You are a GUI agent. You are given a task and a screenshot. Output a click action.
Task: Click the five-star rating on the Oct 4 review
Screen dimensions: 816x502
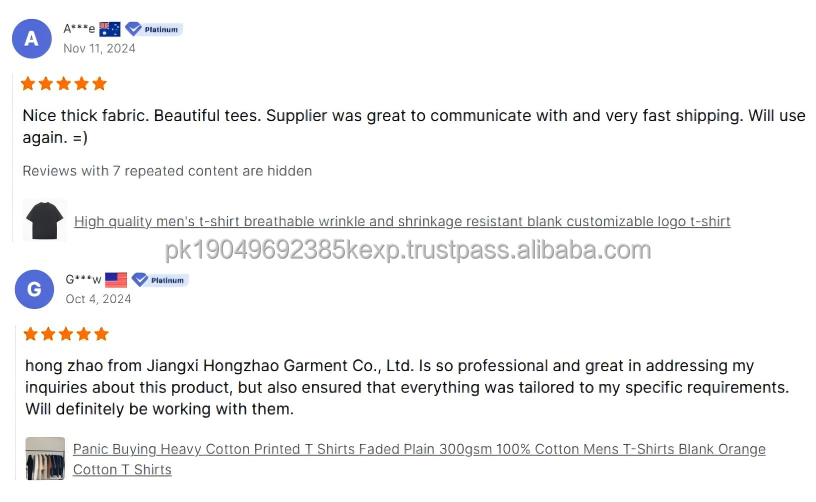[66, 334]
